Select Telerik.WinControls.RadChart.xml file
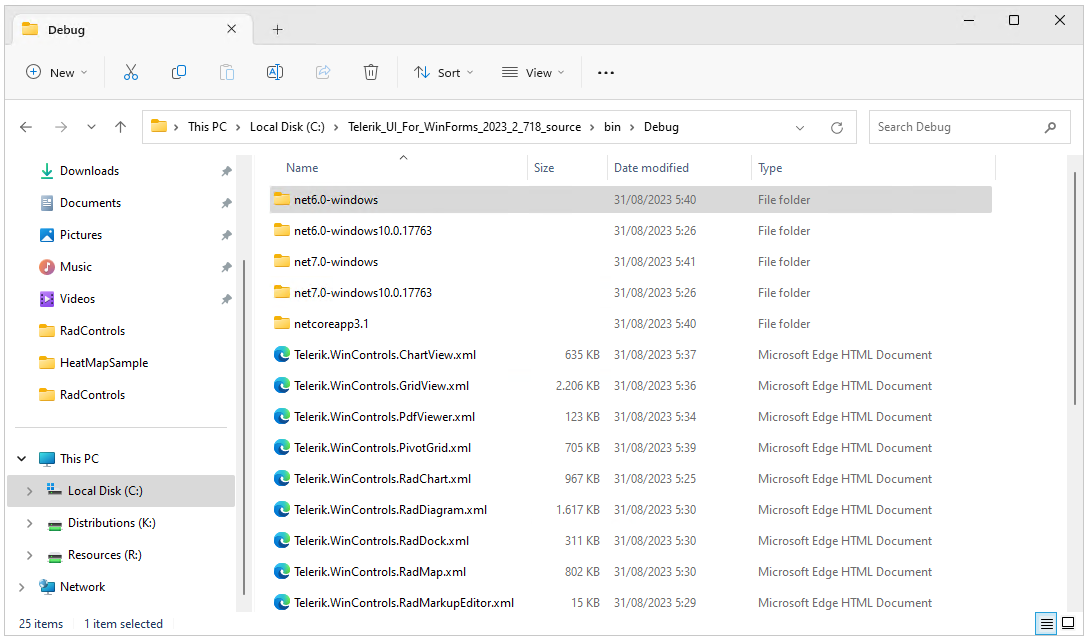 pyautogui.click(x=630, y=479)
